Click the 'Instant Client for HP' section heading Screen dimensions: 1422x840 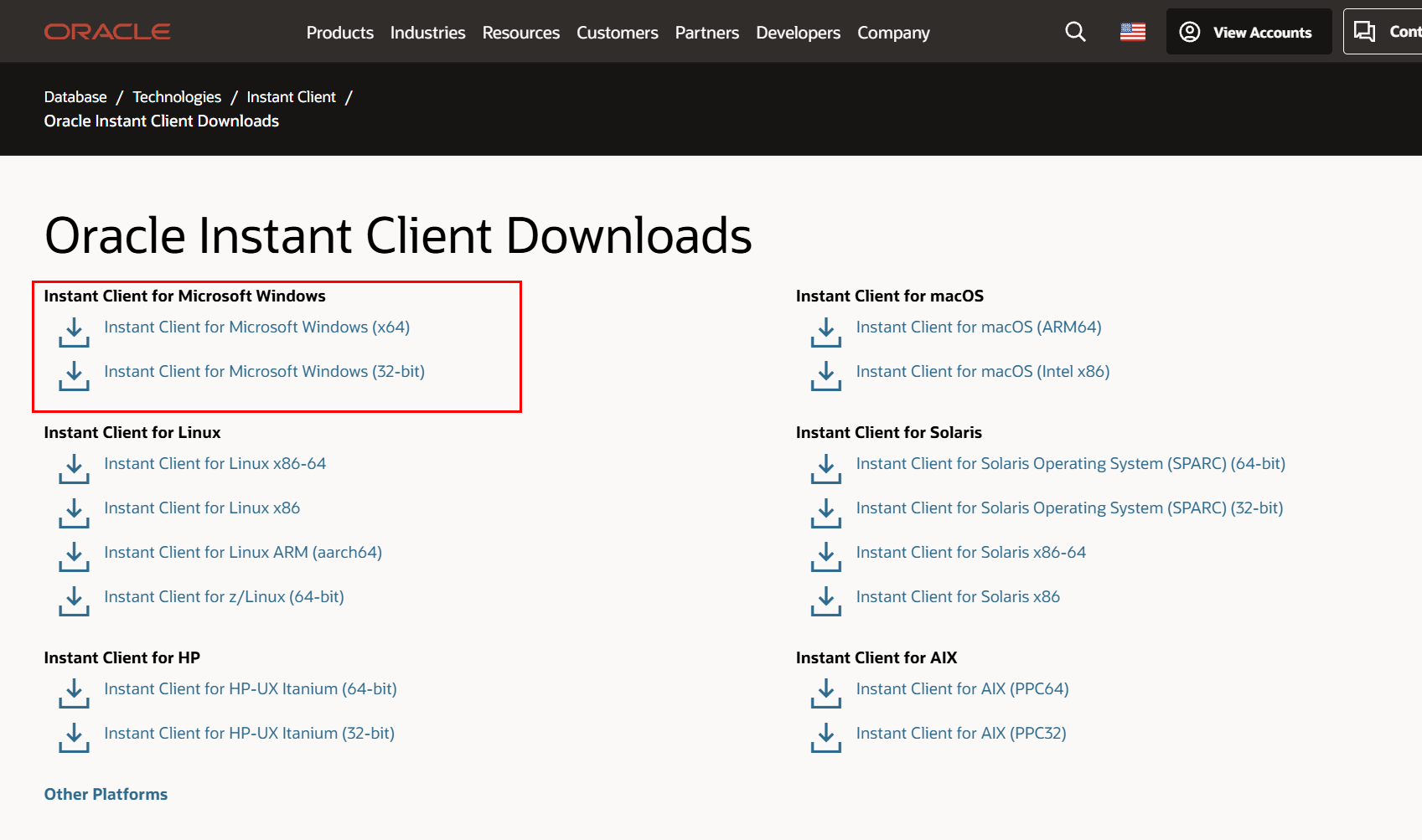click(x=122, y=658)
